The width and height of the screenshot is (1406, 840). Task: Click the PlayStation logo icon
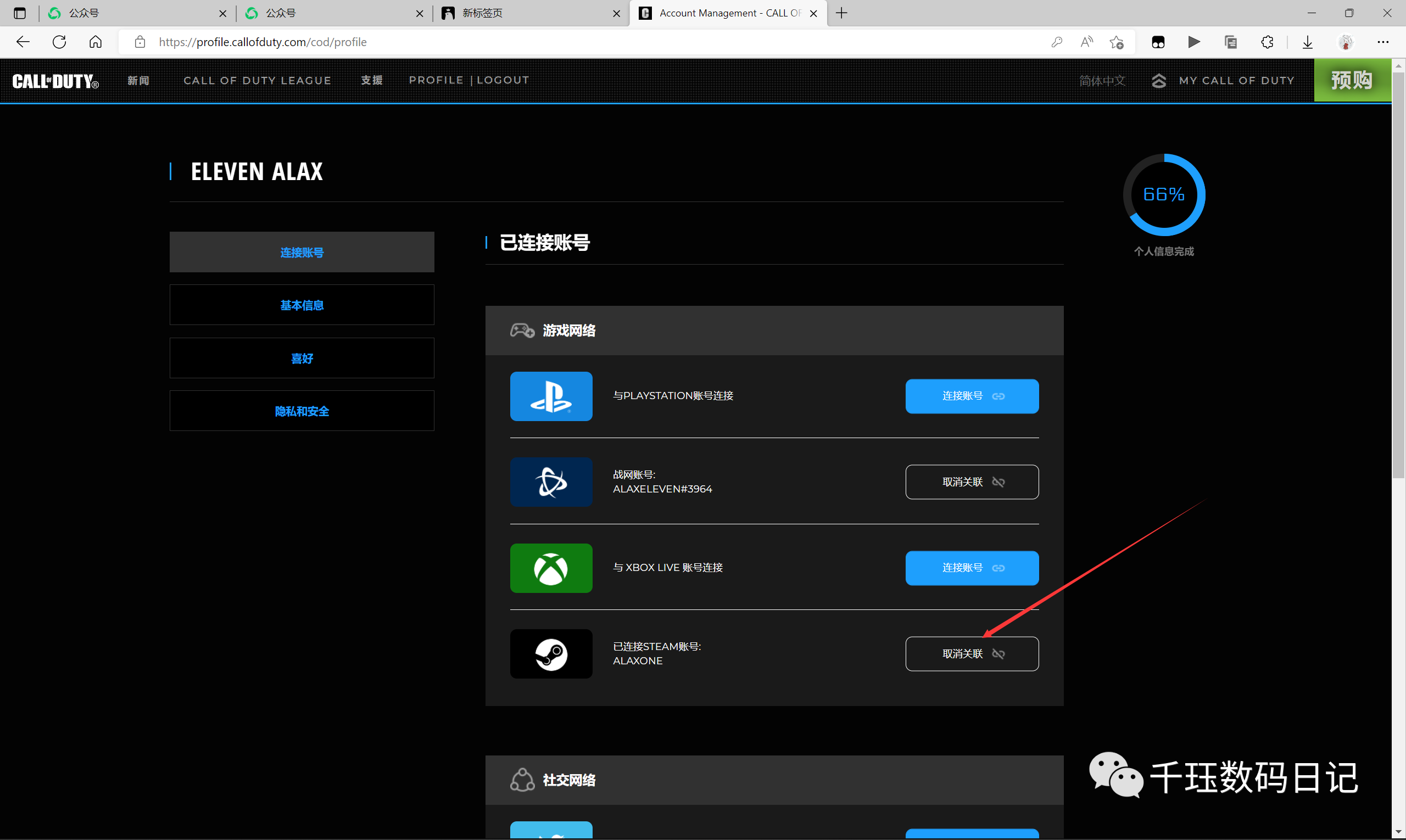tap(551, 396)
